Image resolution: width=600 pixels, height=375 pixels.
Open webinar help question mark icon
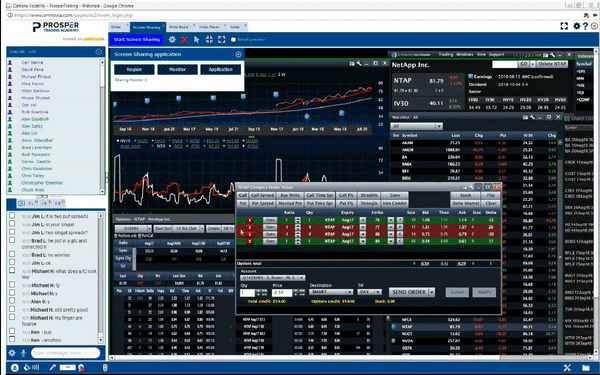585,26
